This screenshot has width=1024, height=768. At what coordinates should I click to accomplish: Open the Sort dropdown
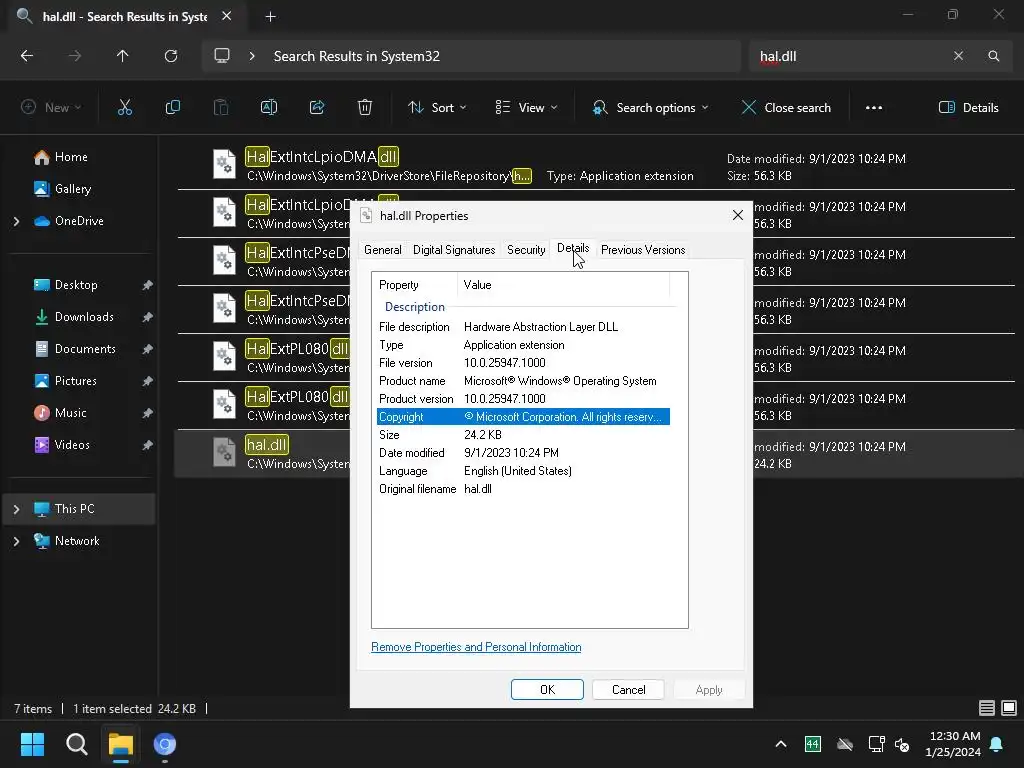437,108
